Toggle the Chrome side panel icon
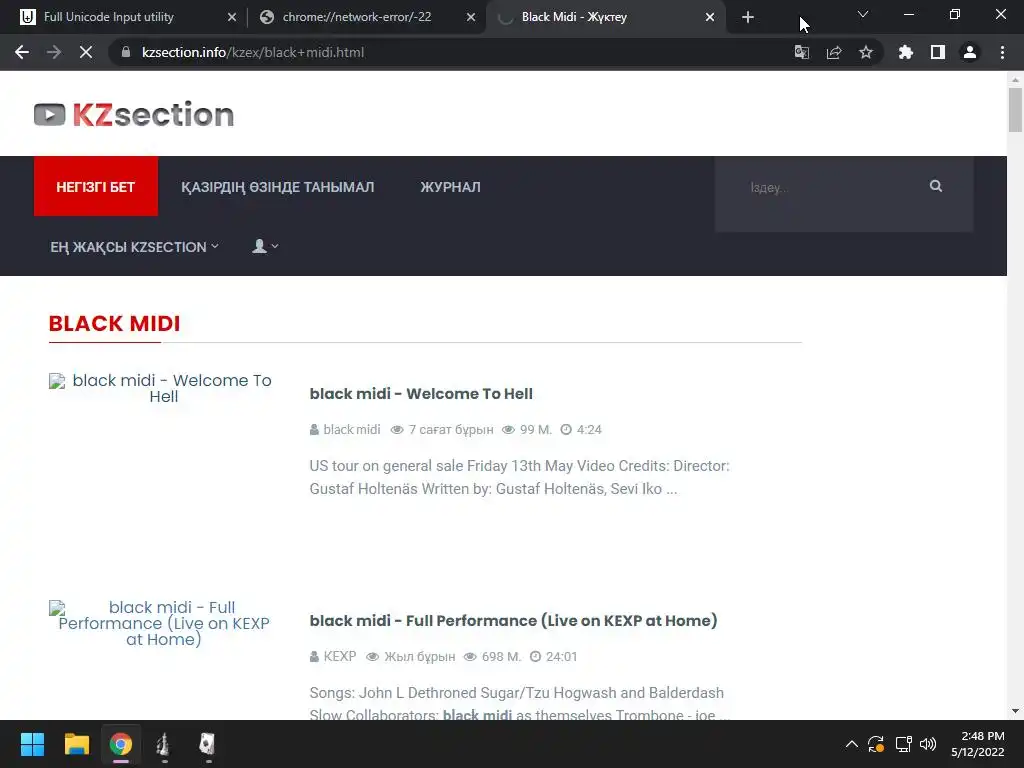Viewport: 1024px width, 768px height. pos(938,52)
